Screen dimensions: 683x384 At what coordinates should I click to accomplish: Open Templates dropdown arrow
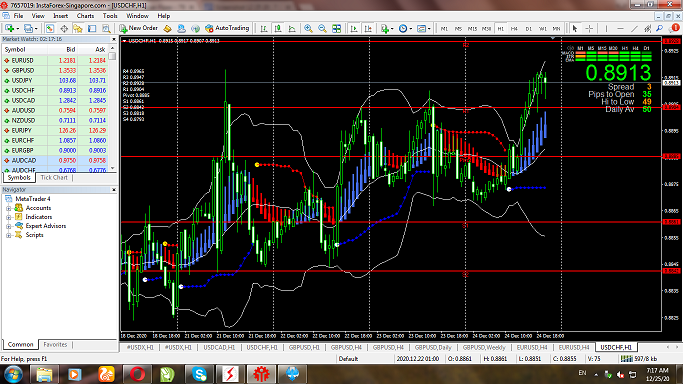(x=429, y=29)
